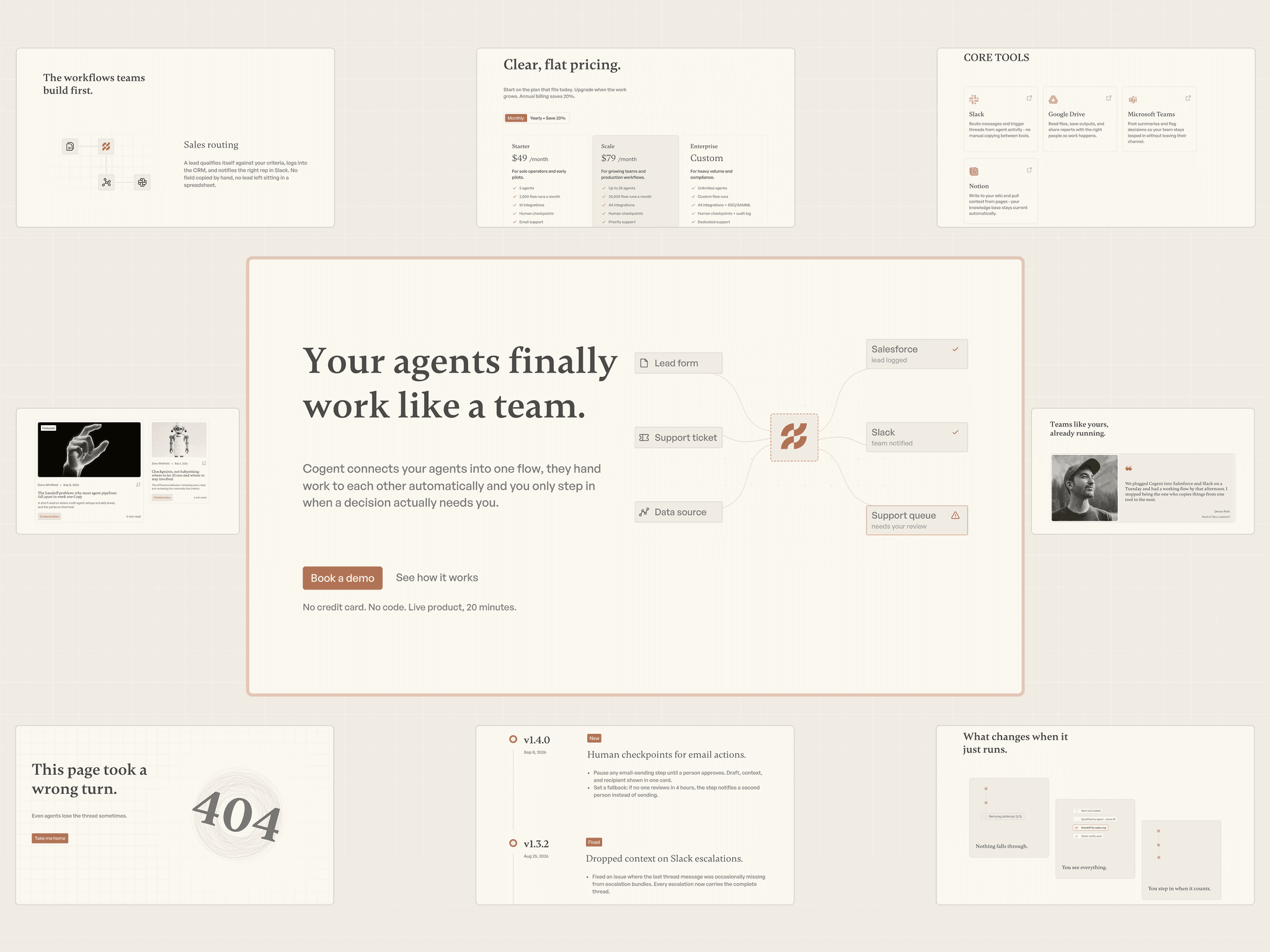The image size is (1270, 952).
Task: Open the Google Drive external link icon
Action: 1109,98
